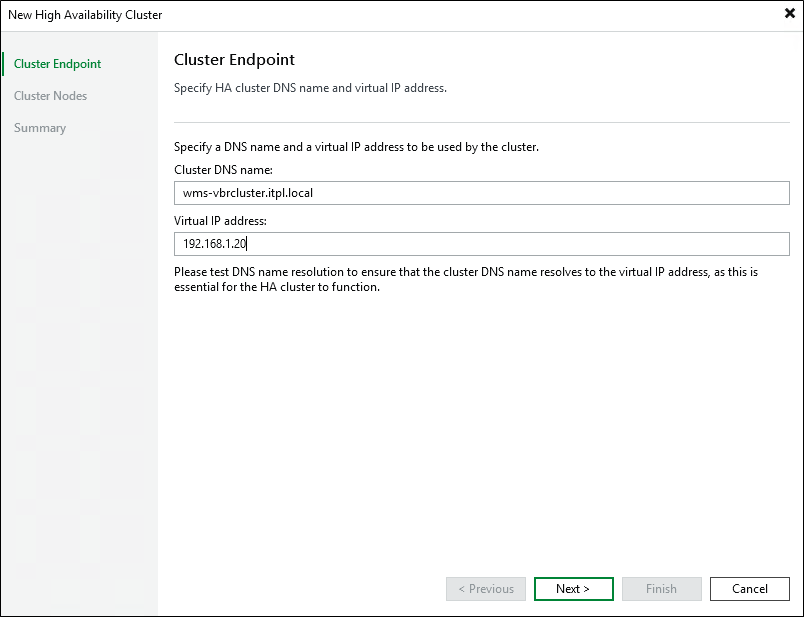Click the disabled Finish button
This screenshot has width=804, height=617.
pos(661,589)
